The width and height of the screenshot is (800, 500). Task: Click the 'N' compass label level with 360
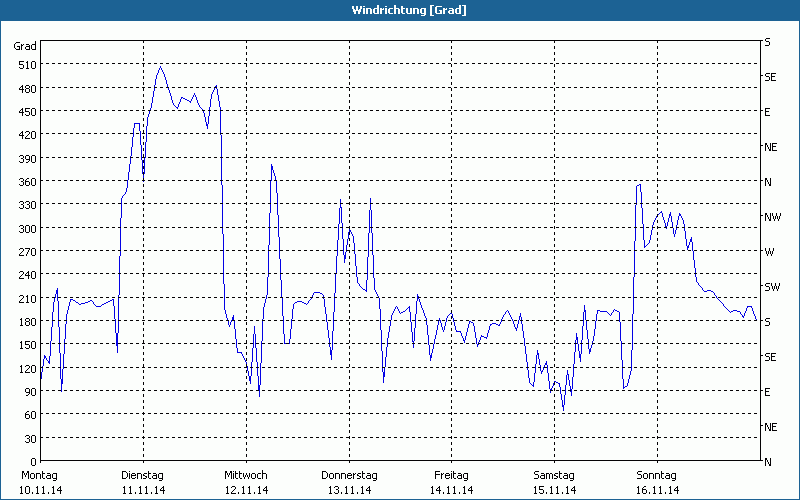(768, 182)
